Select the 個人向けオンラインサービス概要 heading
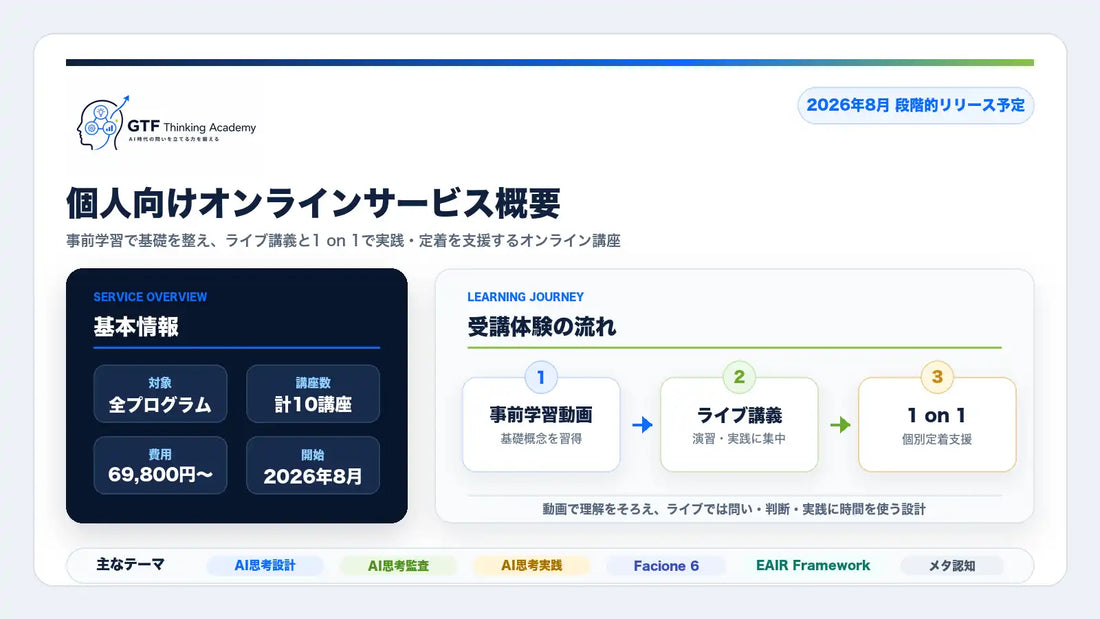This screenshot has height=619, width=1100. (x=313, y=204)
